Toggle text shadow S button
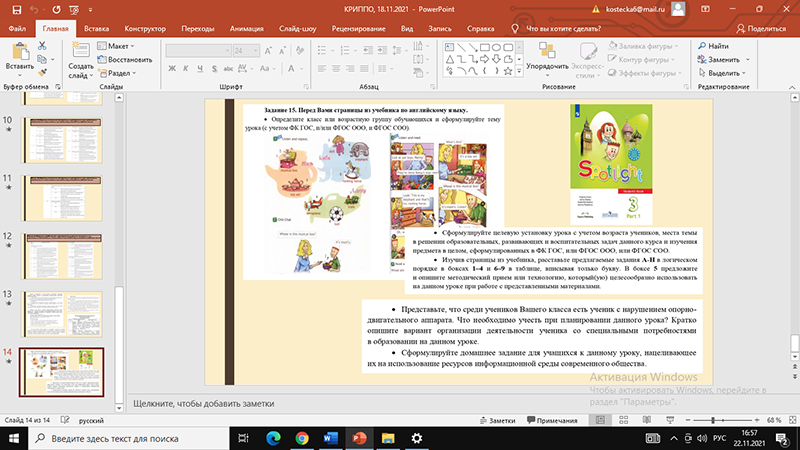Image resolution: width=800 pixels, height=450 pixels. point(214,68)
